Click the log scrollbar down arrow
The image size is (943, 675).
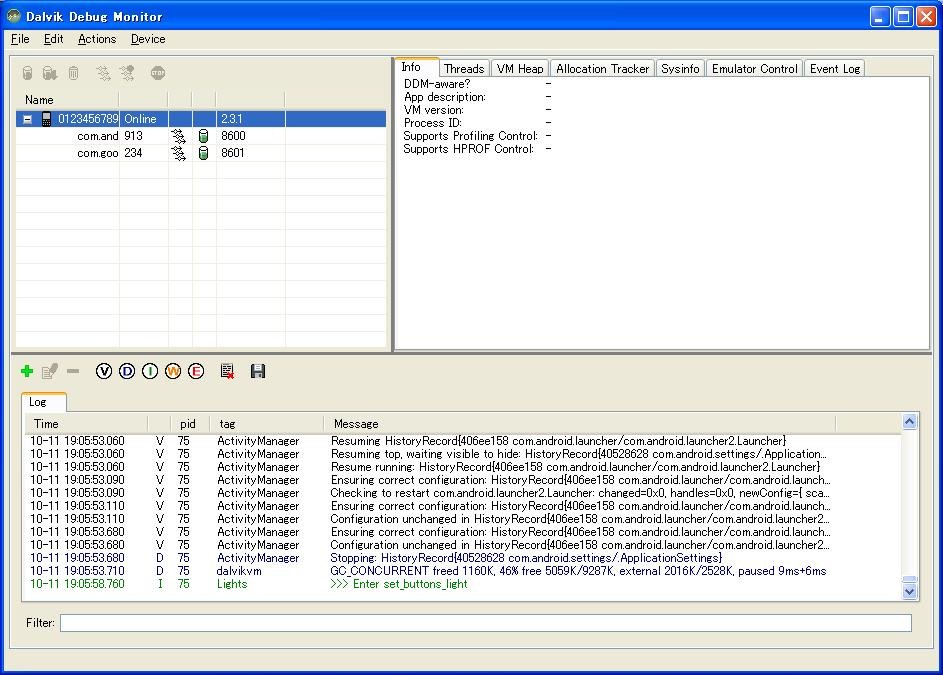click(909, 591)
